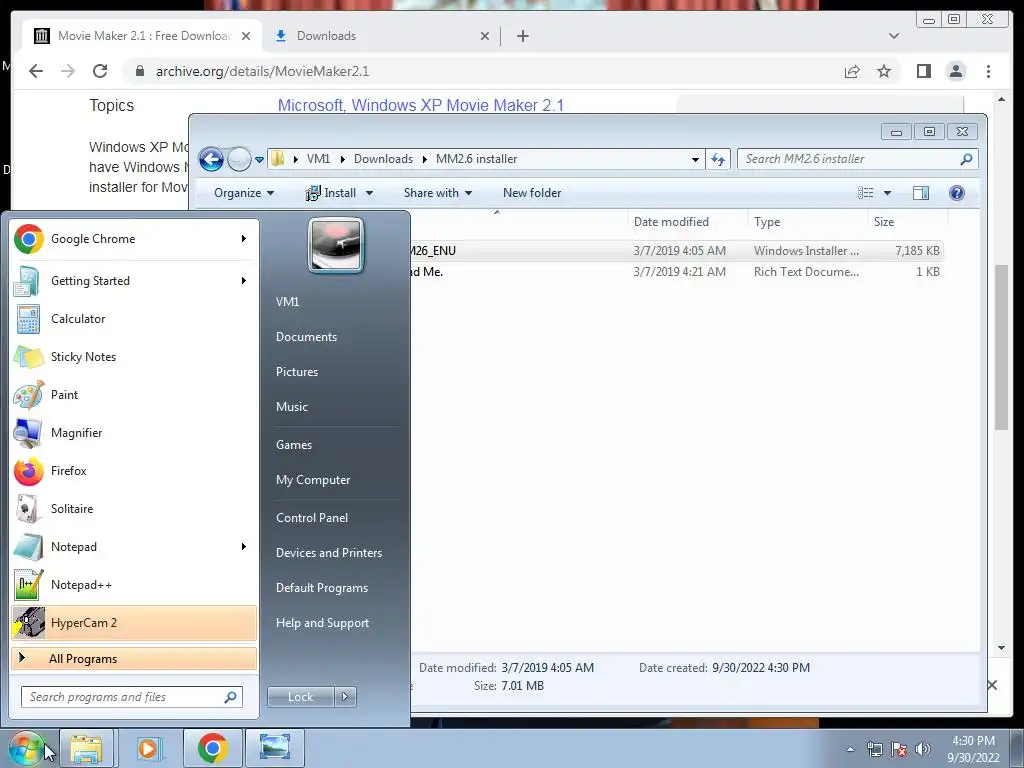Expand Getting Started jump list arrow

[244, 281]
